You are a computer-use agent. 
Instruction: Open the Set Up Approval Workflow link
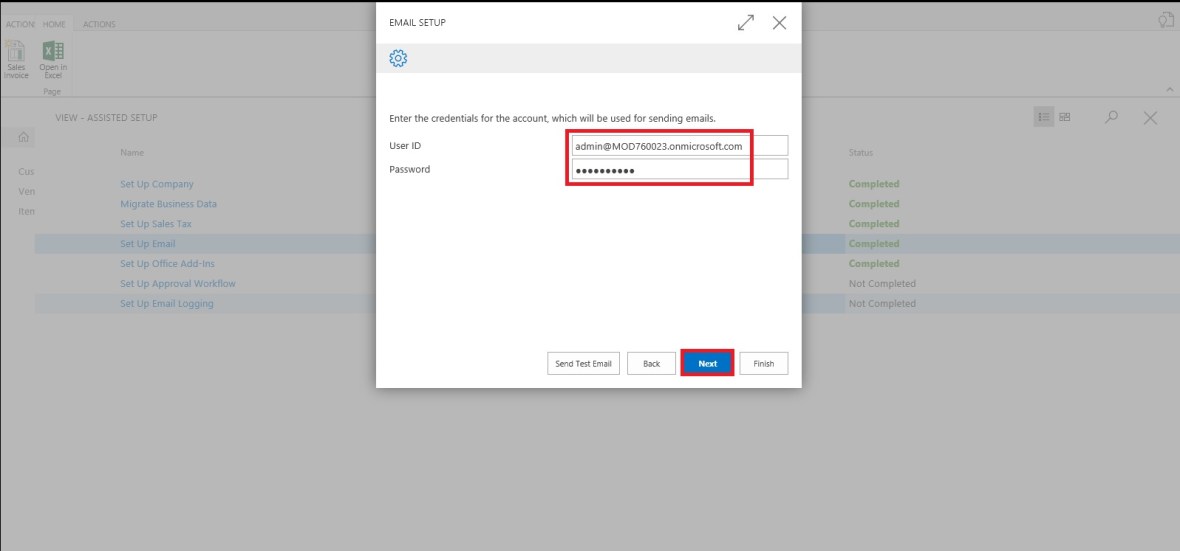pyautogui.click(x=178, y=284)
